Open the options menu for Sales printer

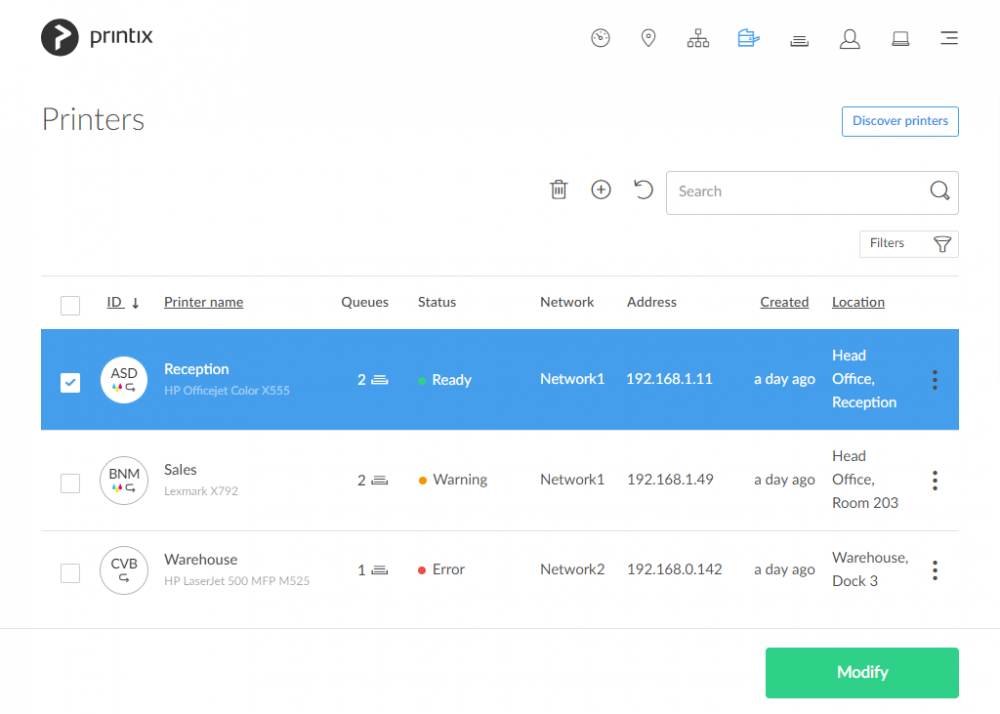pos(934,480)
